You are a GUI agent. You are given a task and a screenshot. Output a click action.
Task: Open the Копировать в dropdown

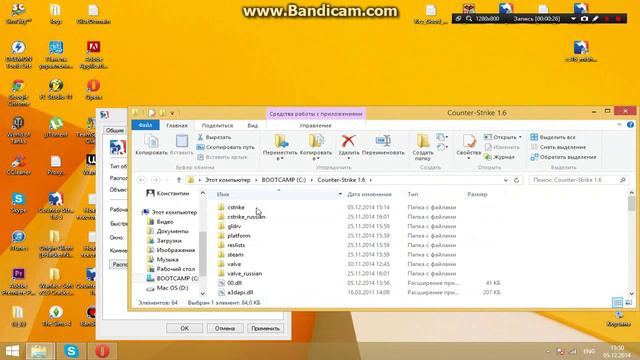point(316,158)
